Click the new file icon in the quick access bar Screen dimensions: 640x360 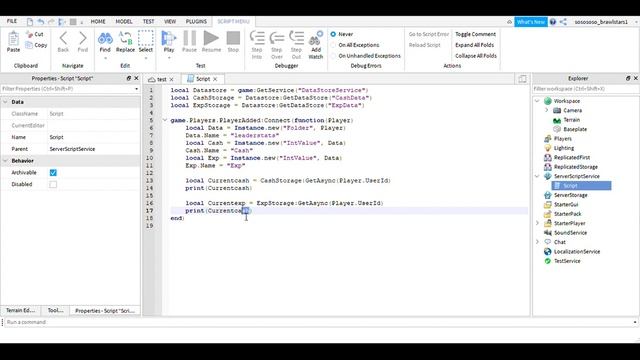(30, 22)
